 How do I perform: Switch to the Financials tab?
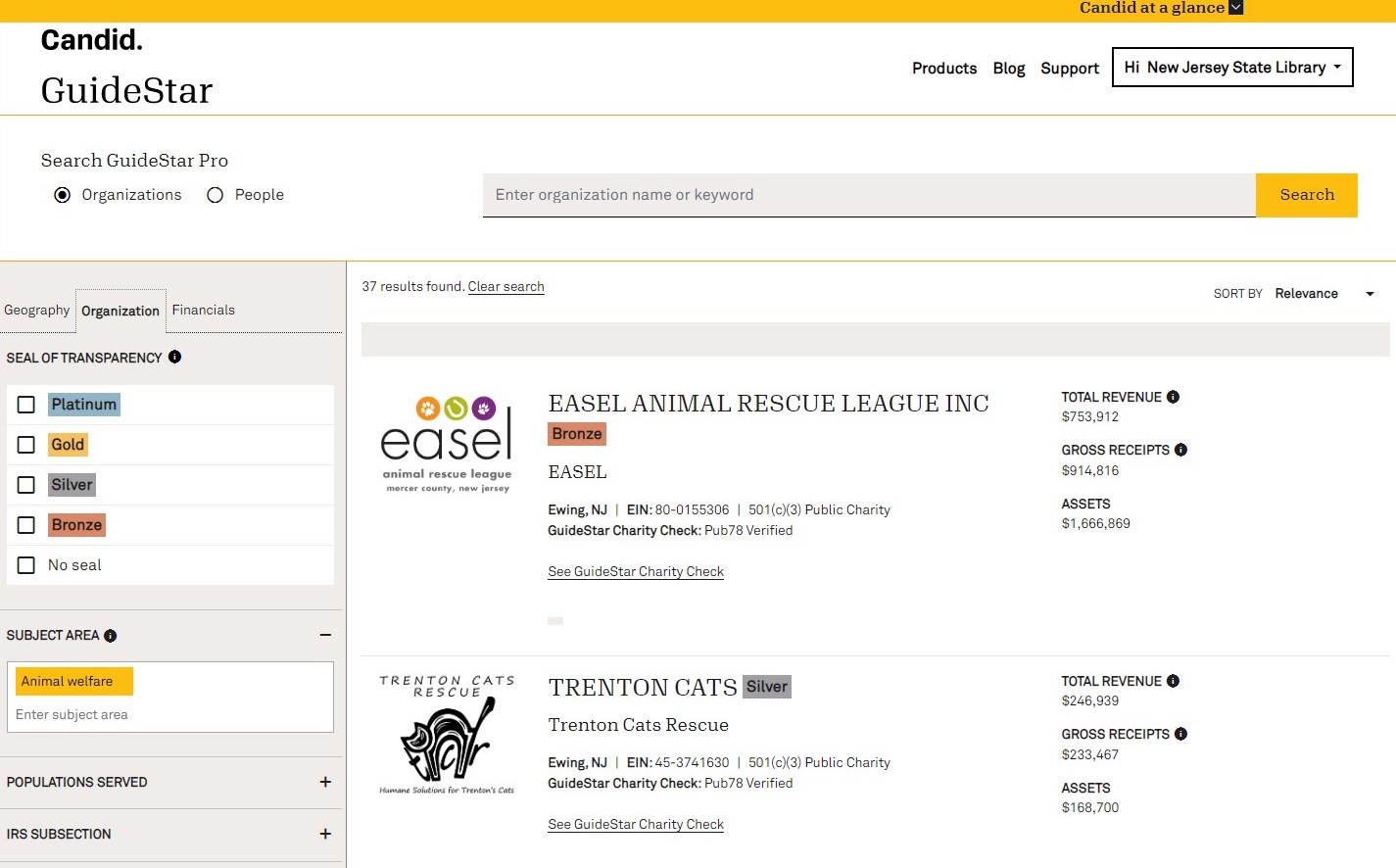(x=204, y=311)
